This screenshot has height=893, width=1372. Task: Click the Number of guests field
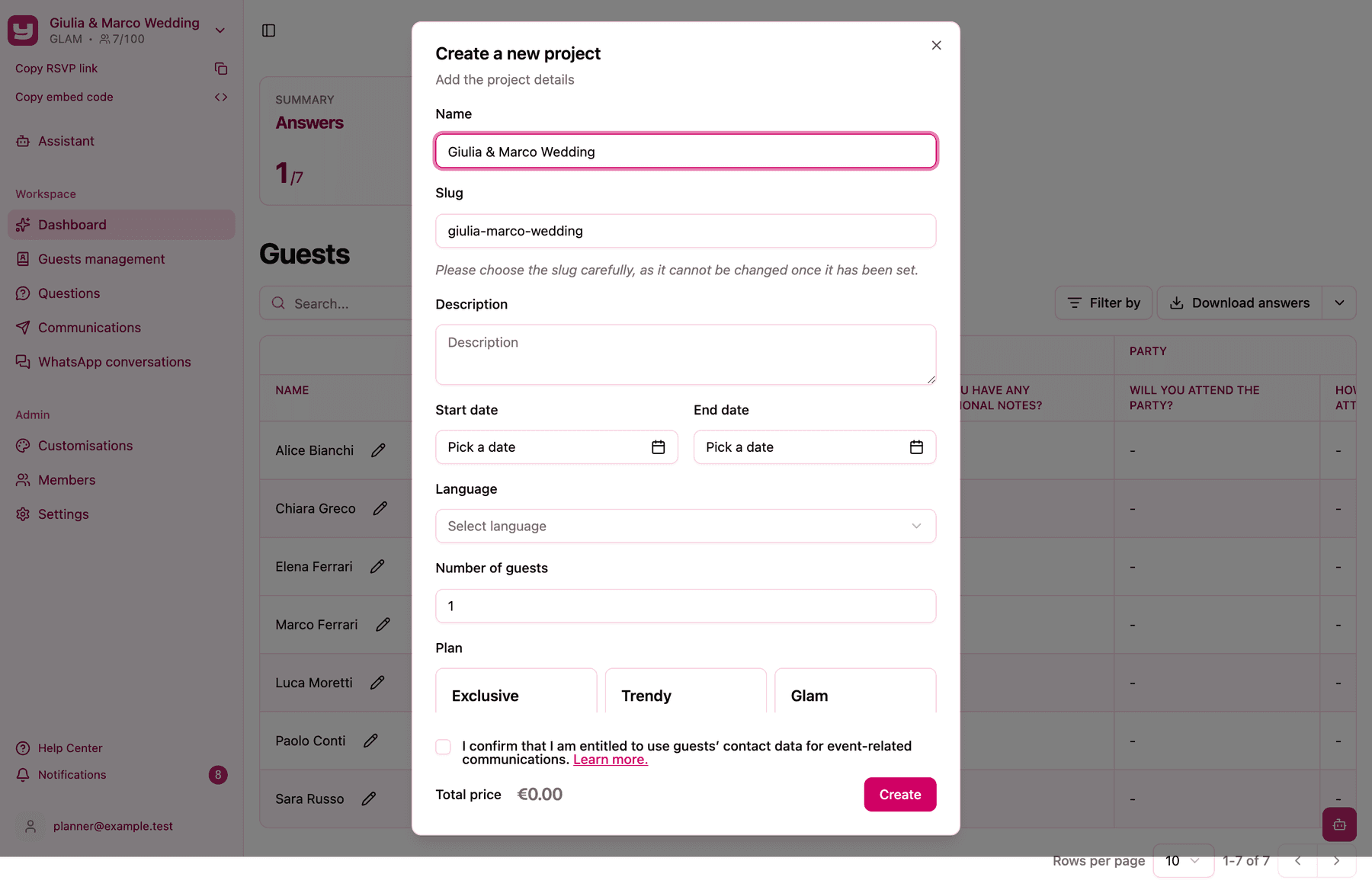(685, 607)
